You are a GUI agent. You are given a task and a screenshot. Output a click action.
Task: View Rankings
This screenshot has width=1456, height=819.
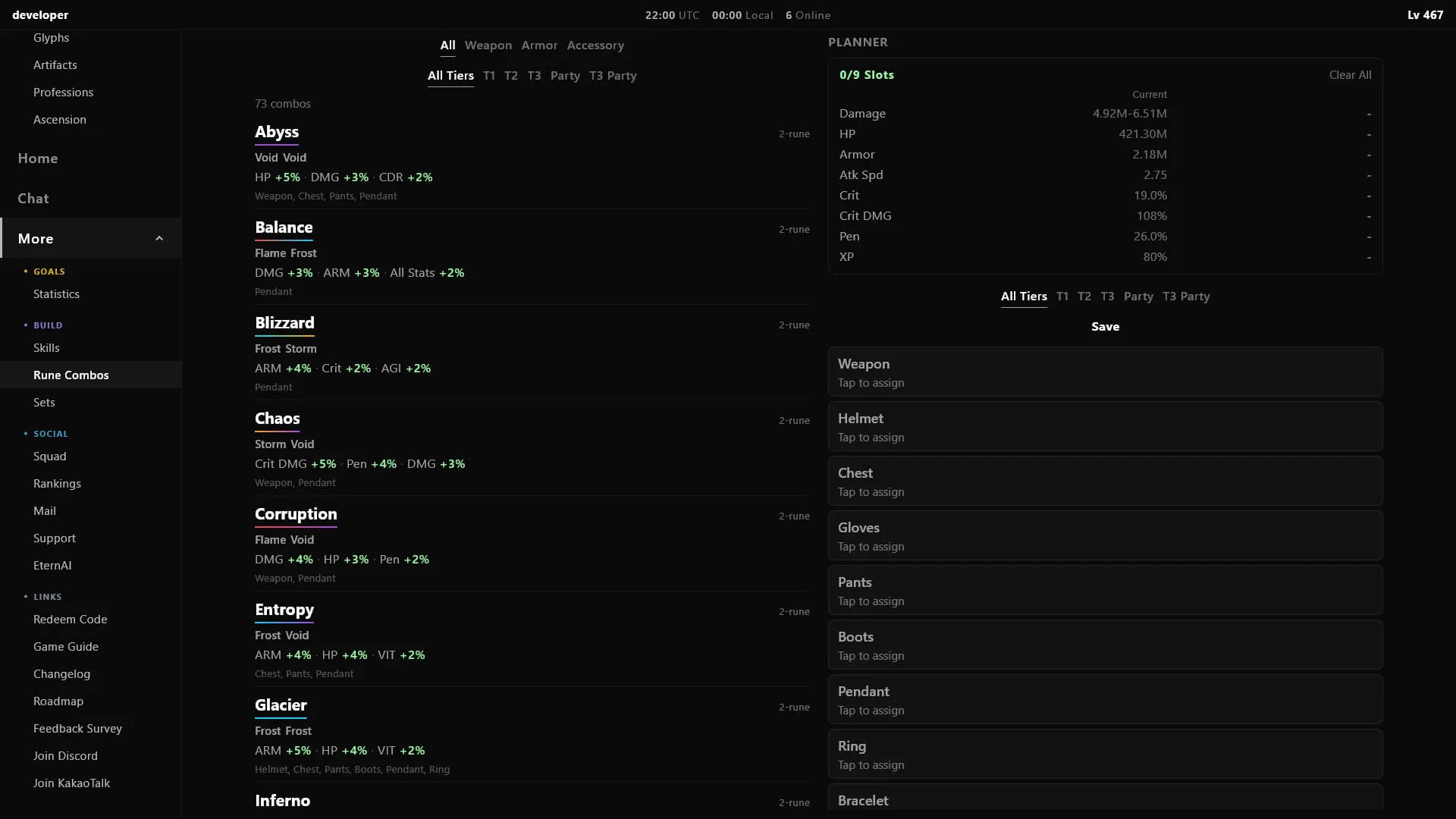(x=57, y=484)
